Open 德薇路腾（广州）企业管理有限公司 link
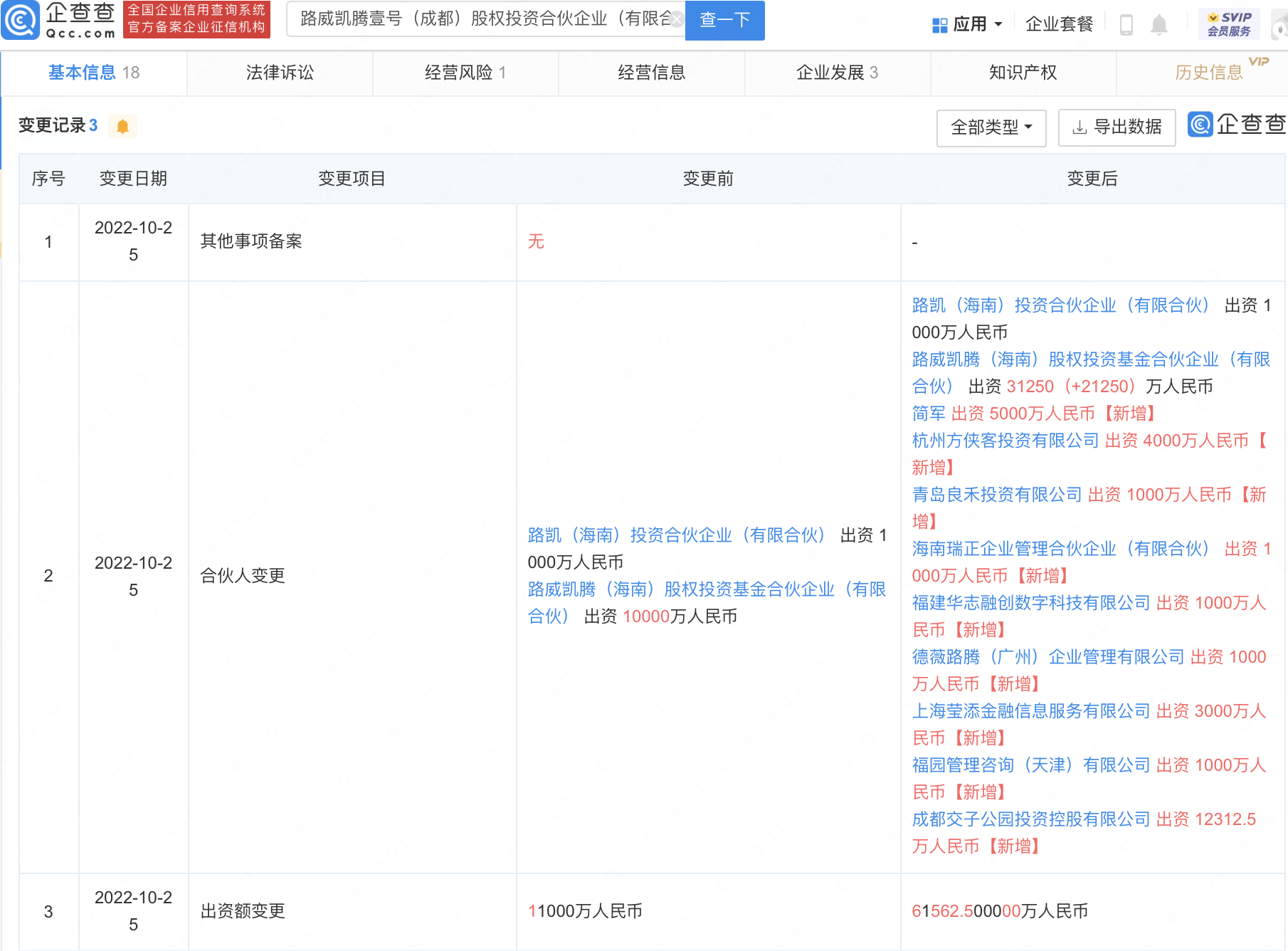 click(x=1048, y=657)
